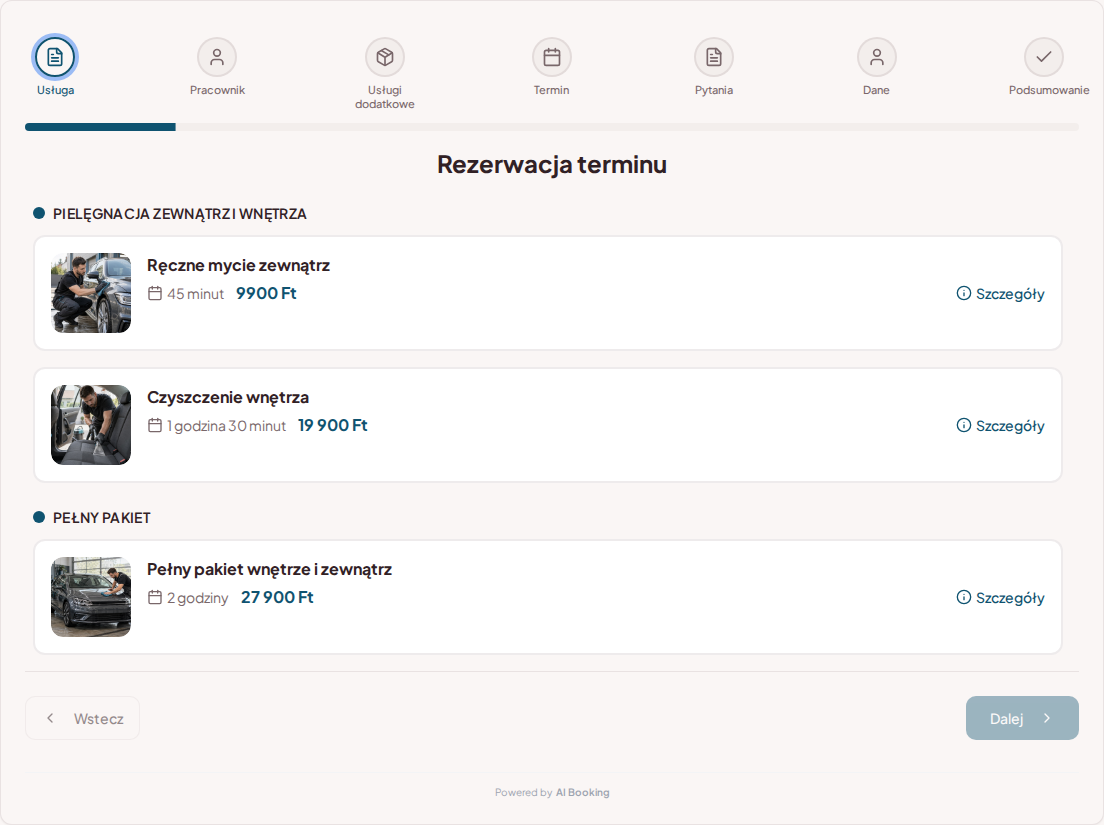Open the Termin step calendar icon

tap(551, 57)
